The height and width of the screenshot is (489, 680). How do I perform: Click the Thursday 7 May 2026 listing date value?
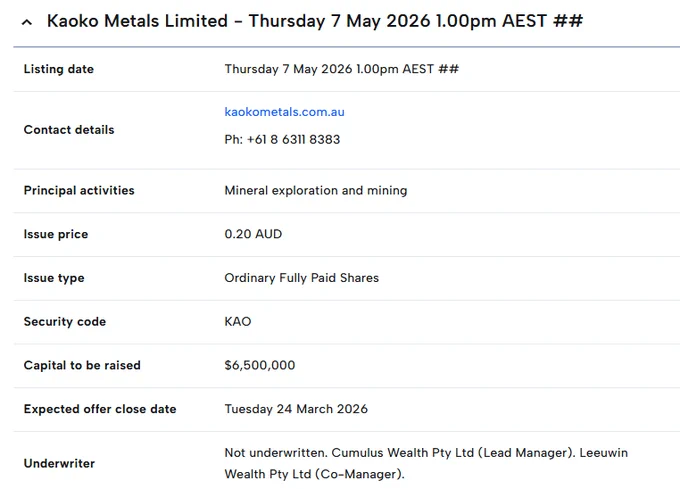[x=341, y=69]
